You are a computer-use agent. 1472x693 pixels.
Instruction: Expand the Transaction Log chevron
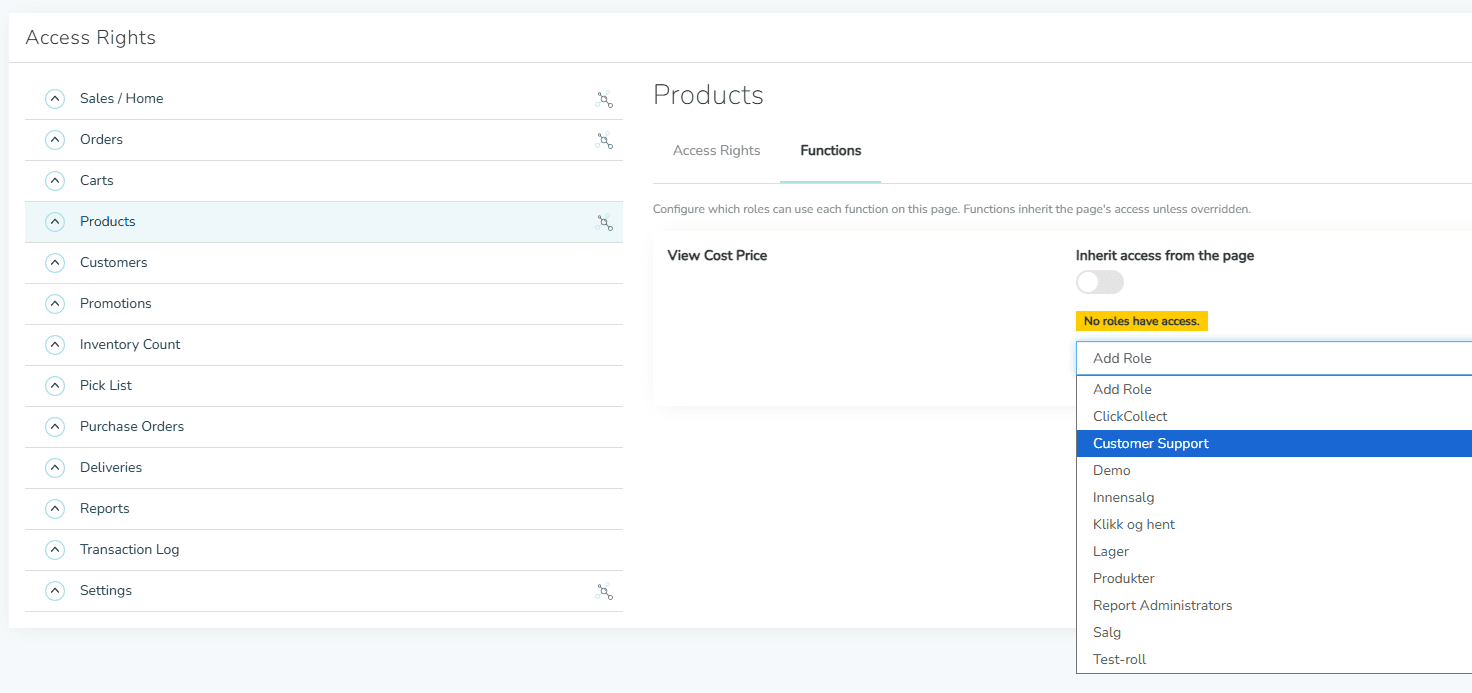click(55, 550)
